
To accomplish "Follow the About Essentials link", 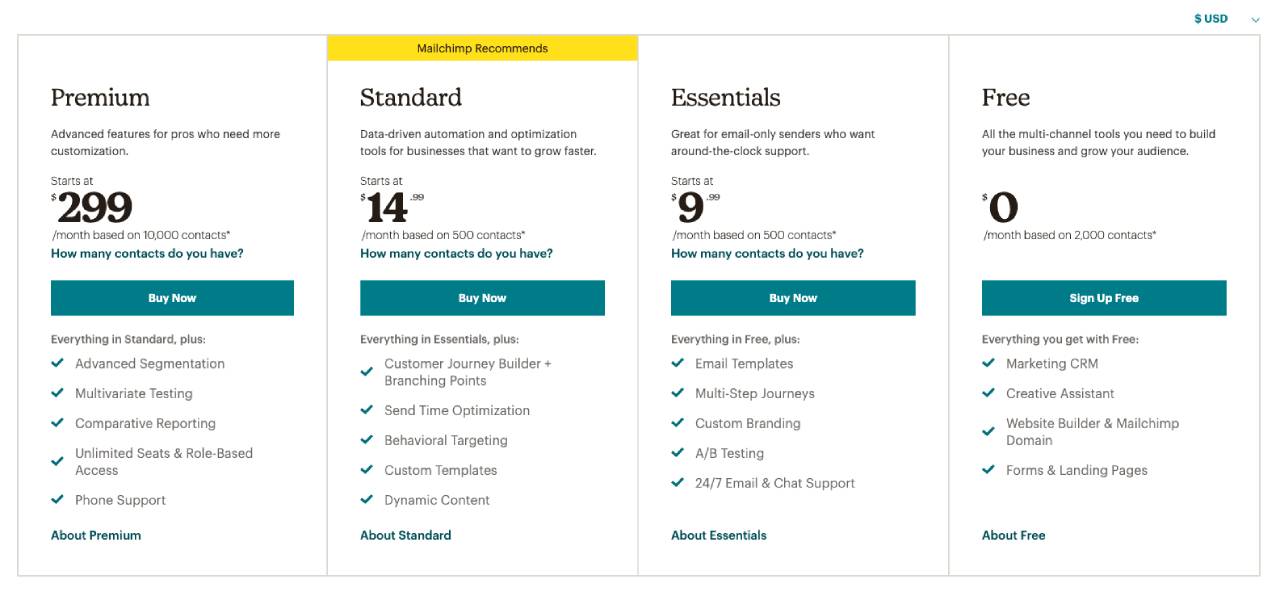I will [718, 535].
